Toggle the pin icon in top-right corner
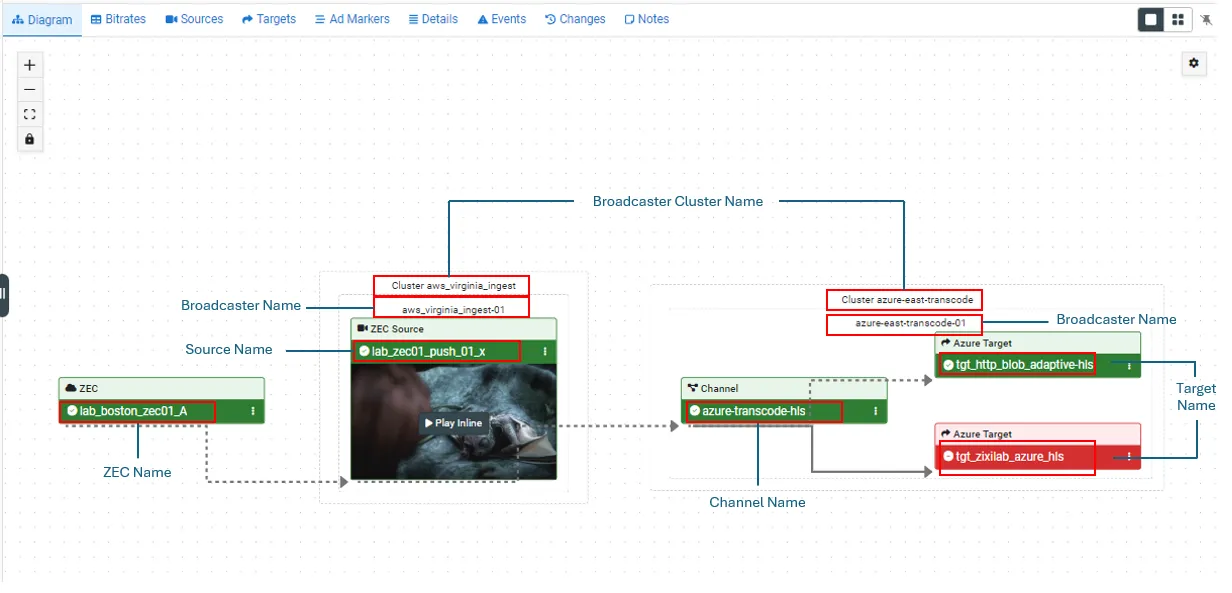Screen dimensions: 1232x593 [x=1206, y=19]
